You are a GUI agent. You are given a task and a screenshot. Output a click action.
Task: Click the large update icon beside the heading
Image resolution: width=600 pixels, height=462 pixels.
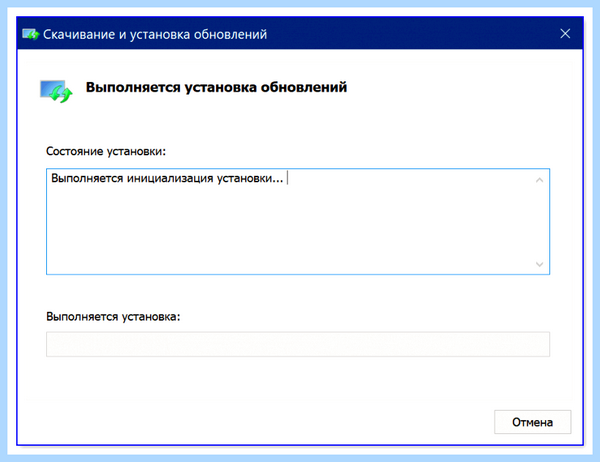point(56,91)
